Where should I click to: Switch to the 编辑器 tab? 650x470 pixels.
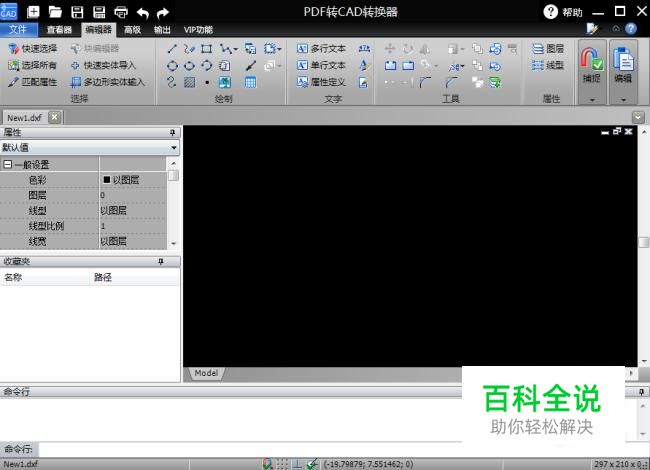pos(98,29)
